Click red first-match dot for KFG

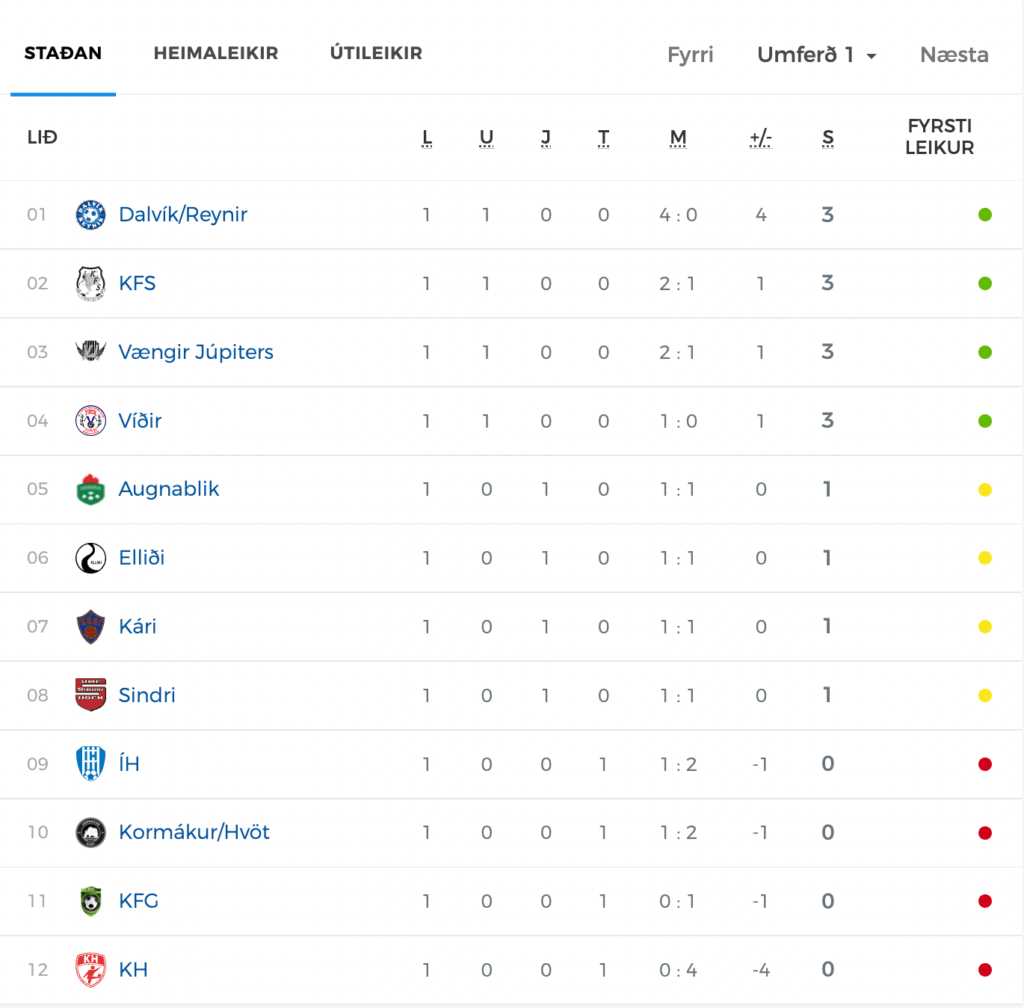(985, 901)
